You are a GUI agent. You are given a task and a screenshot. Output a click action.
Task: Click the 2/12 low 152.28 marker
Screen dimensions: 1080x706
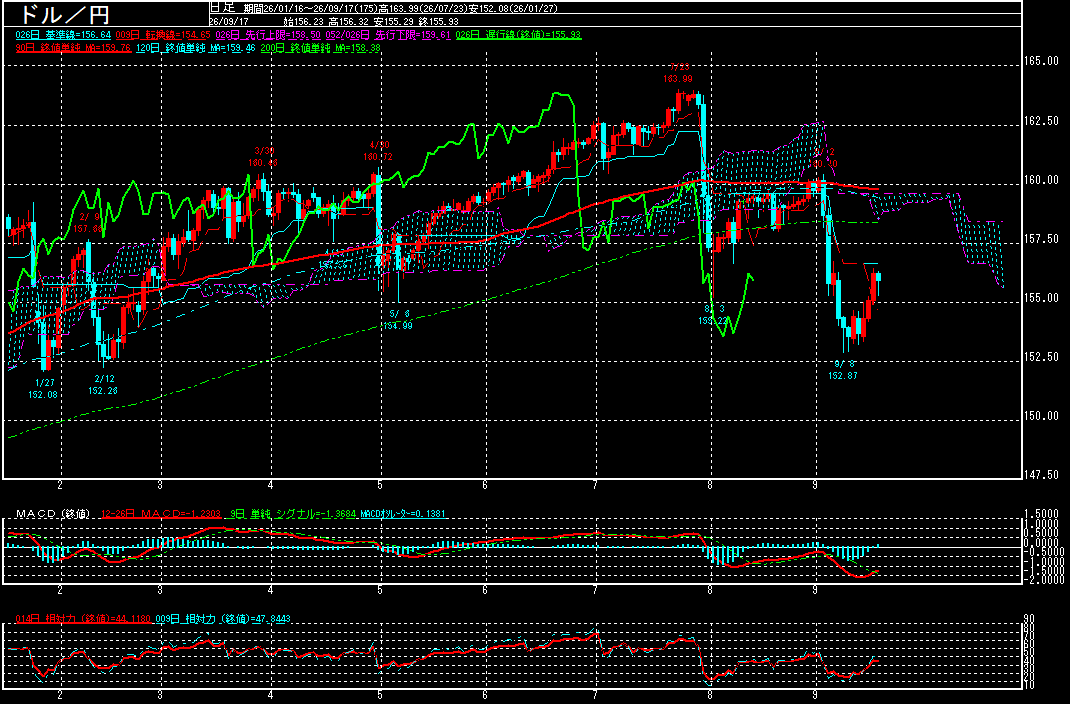tap(103, 384)
